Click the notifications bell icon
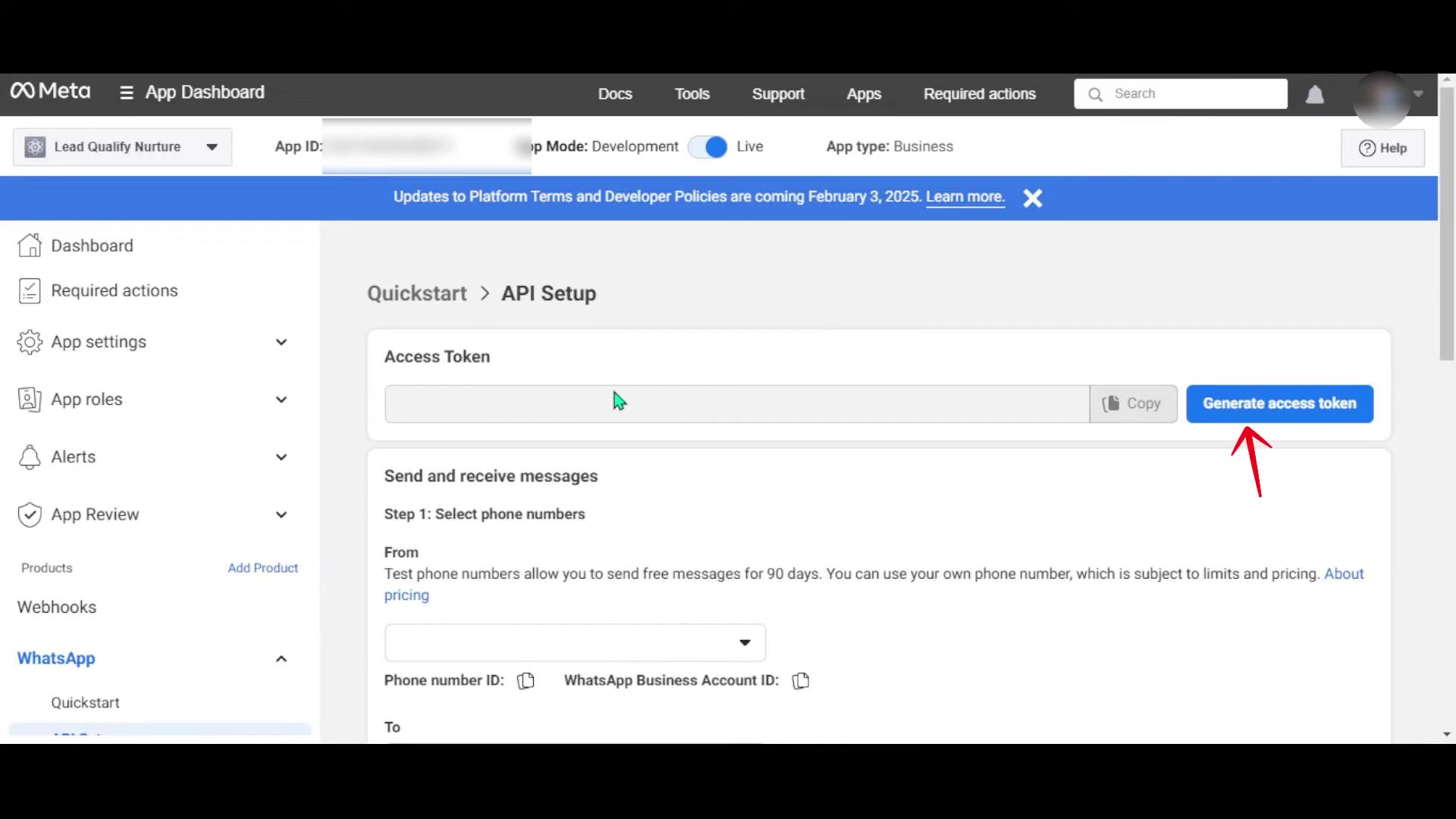Screen dimensions: 1456x819 point(1315,95)
